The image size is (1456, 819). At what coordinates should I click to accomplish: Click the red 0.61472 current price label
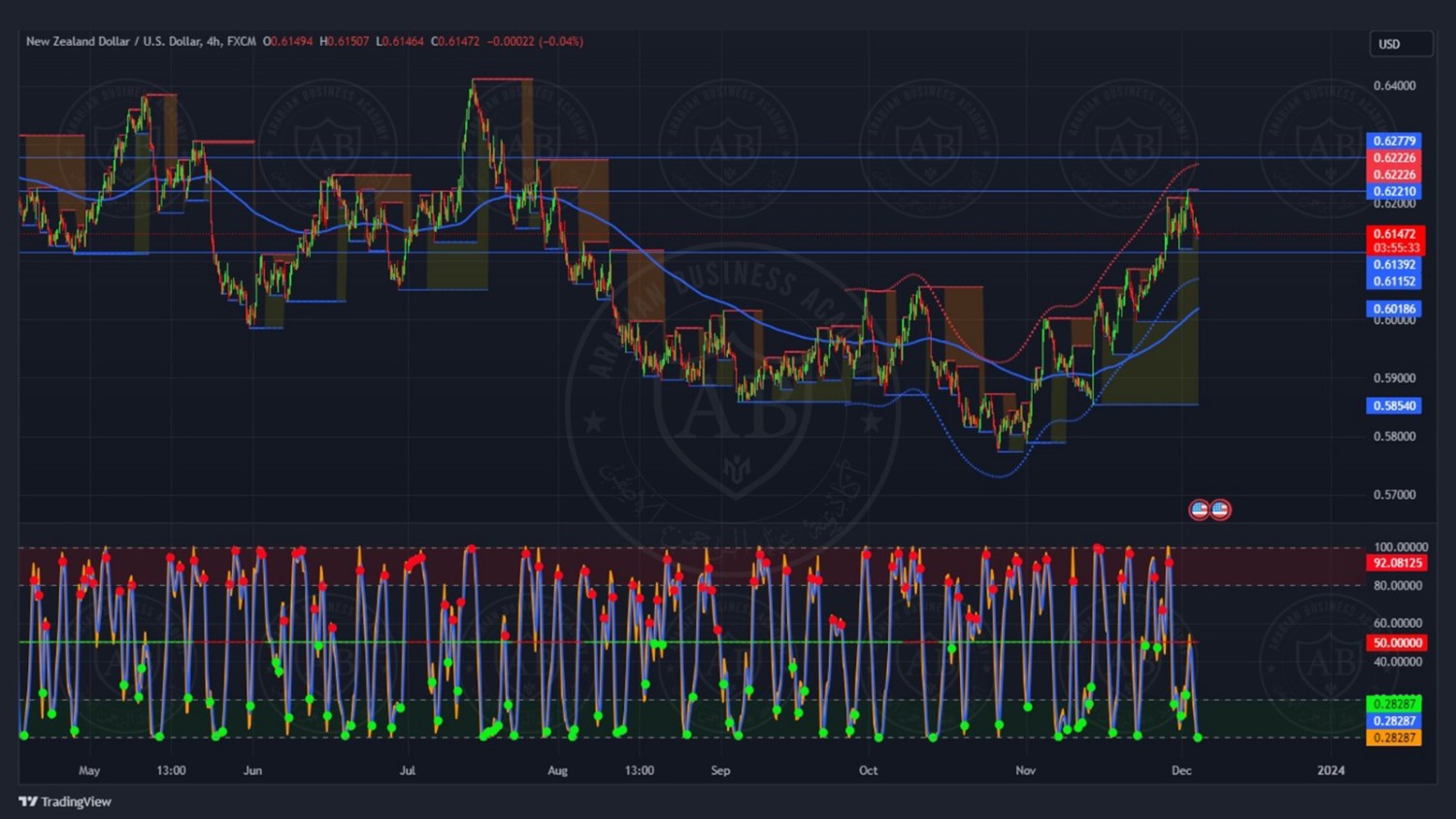(x=1395, y=234)
